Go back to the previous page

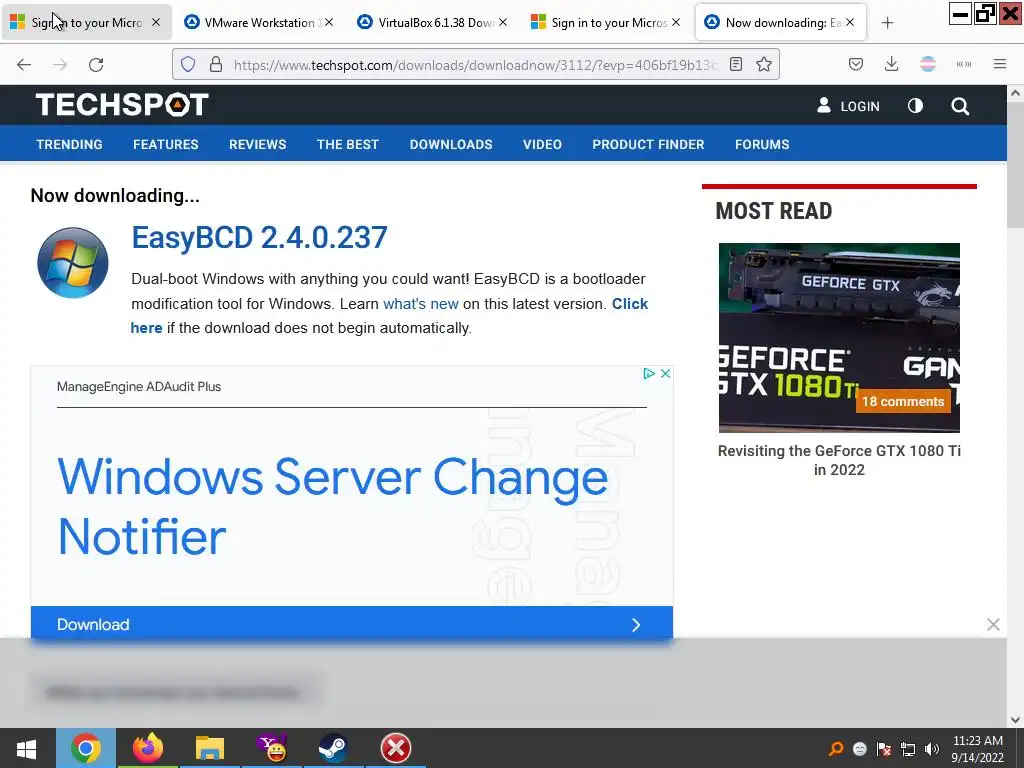point(24,64)
